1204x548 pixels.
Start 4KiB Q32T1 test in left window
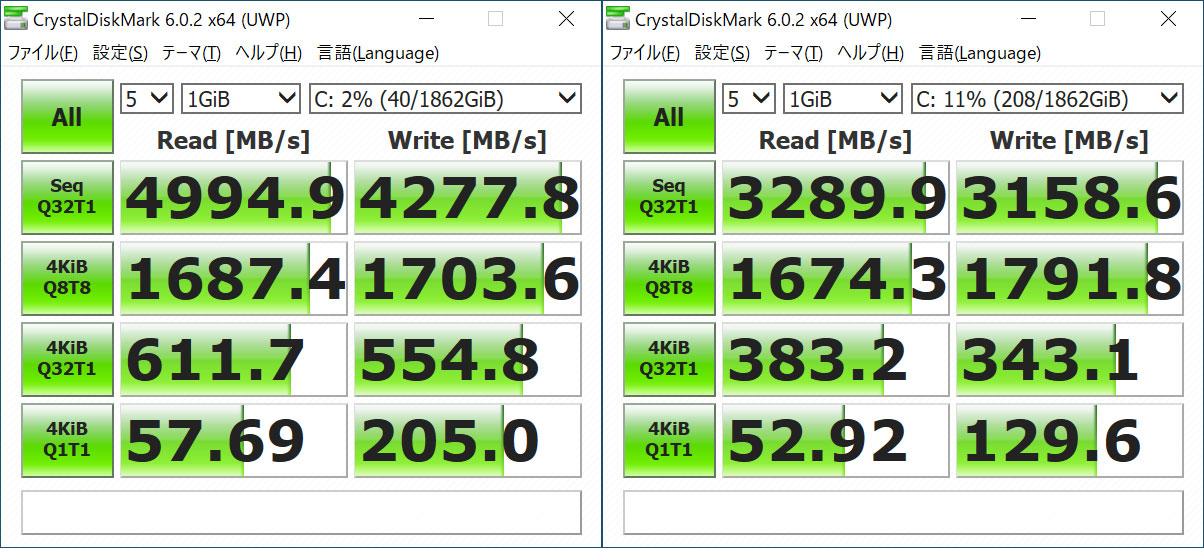click(67, 359)
